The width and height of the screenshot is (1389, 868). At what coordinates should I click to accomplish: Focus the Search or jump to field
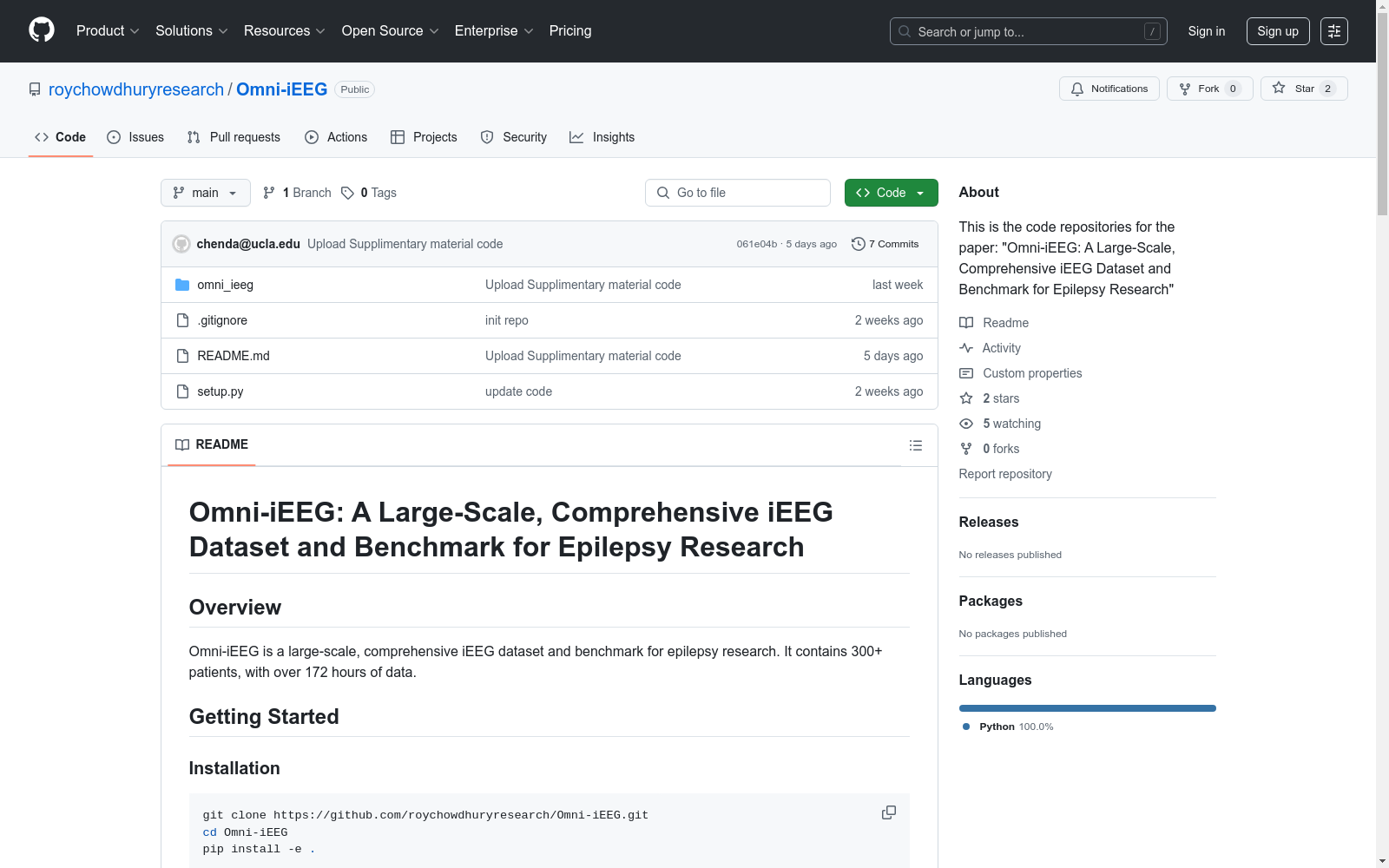1029,31
